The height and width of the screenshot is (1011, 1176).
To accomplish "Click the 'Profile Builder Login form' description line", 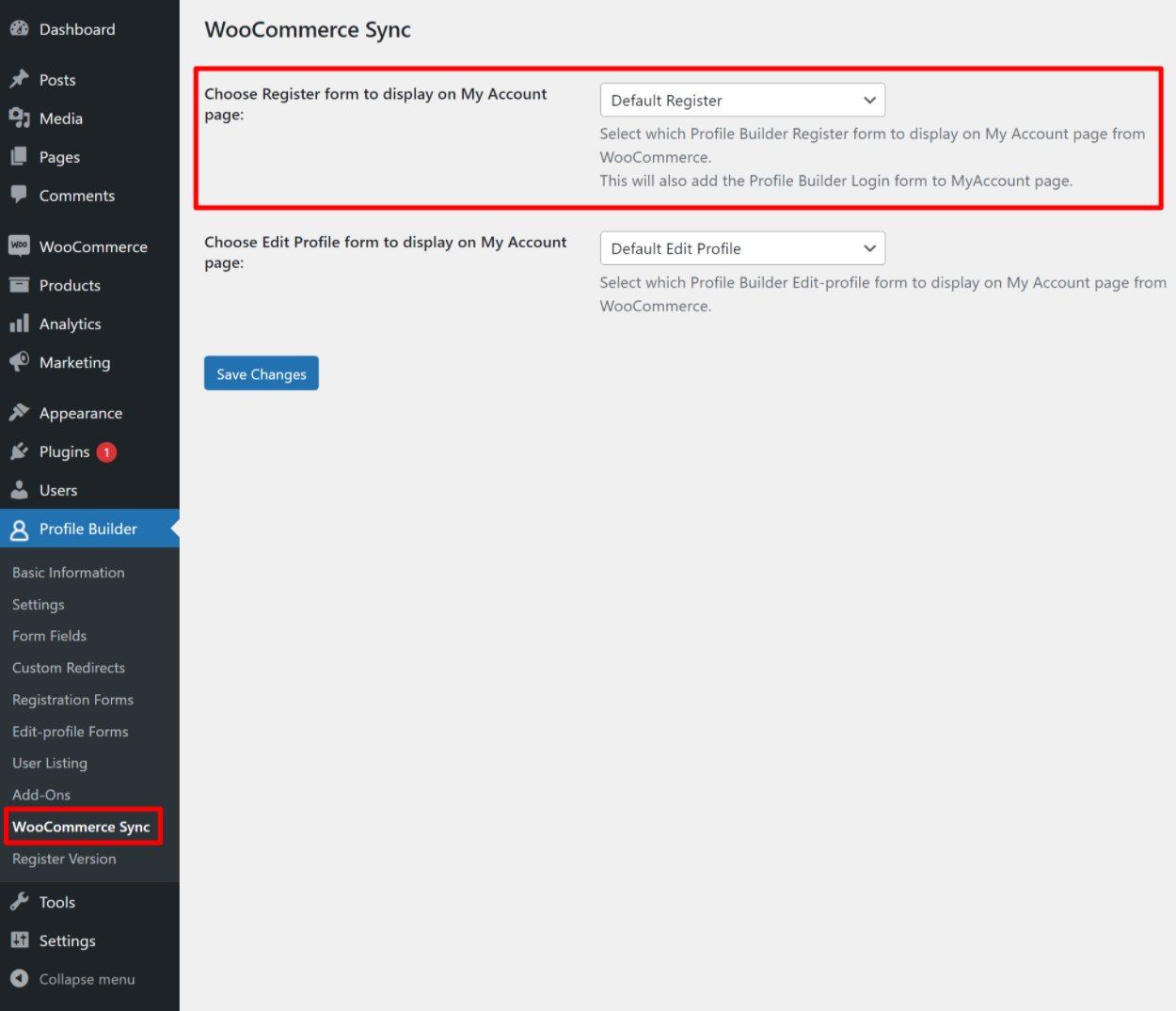I will tap(836, 181).
